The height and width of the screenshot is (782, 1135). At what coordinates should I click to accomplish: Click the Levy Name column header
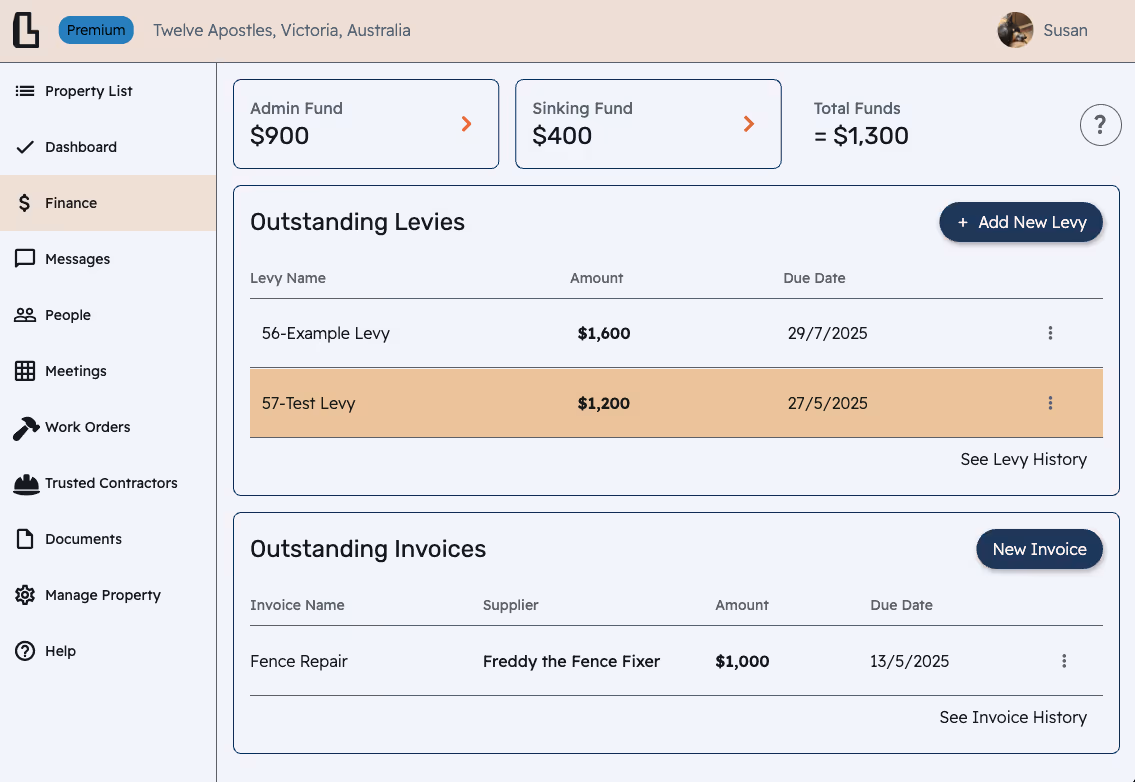click(x=288, y=278)
